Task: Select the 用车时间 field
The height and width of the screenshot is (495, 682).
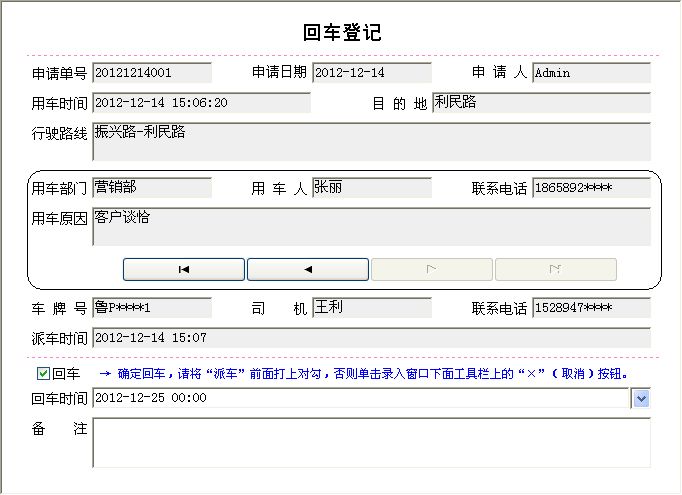Action: pyautogui.click(x=201, y=103)
